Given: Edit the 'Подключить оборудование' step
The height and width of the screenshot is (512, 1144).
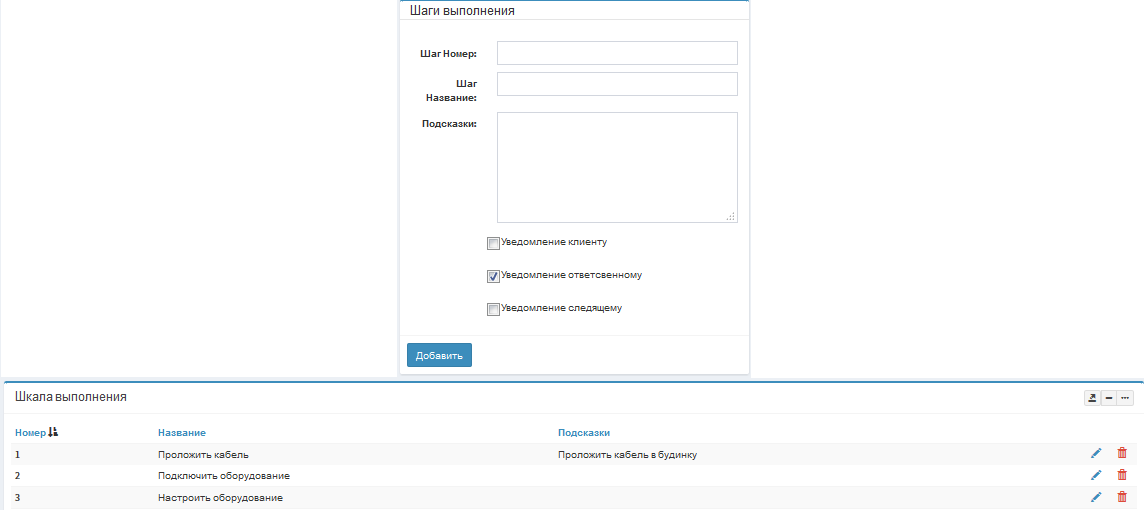Looking at the screenshot, I should 1096,476.
